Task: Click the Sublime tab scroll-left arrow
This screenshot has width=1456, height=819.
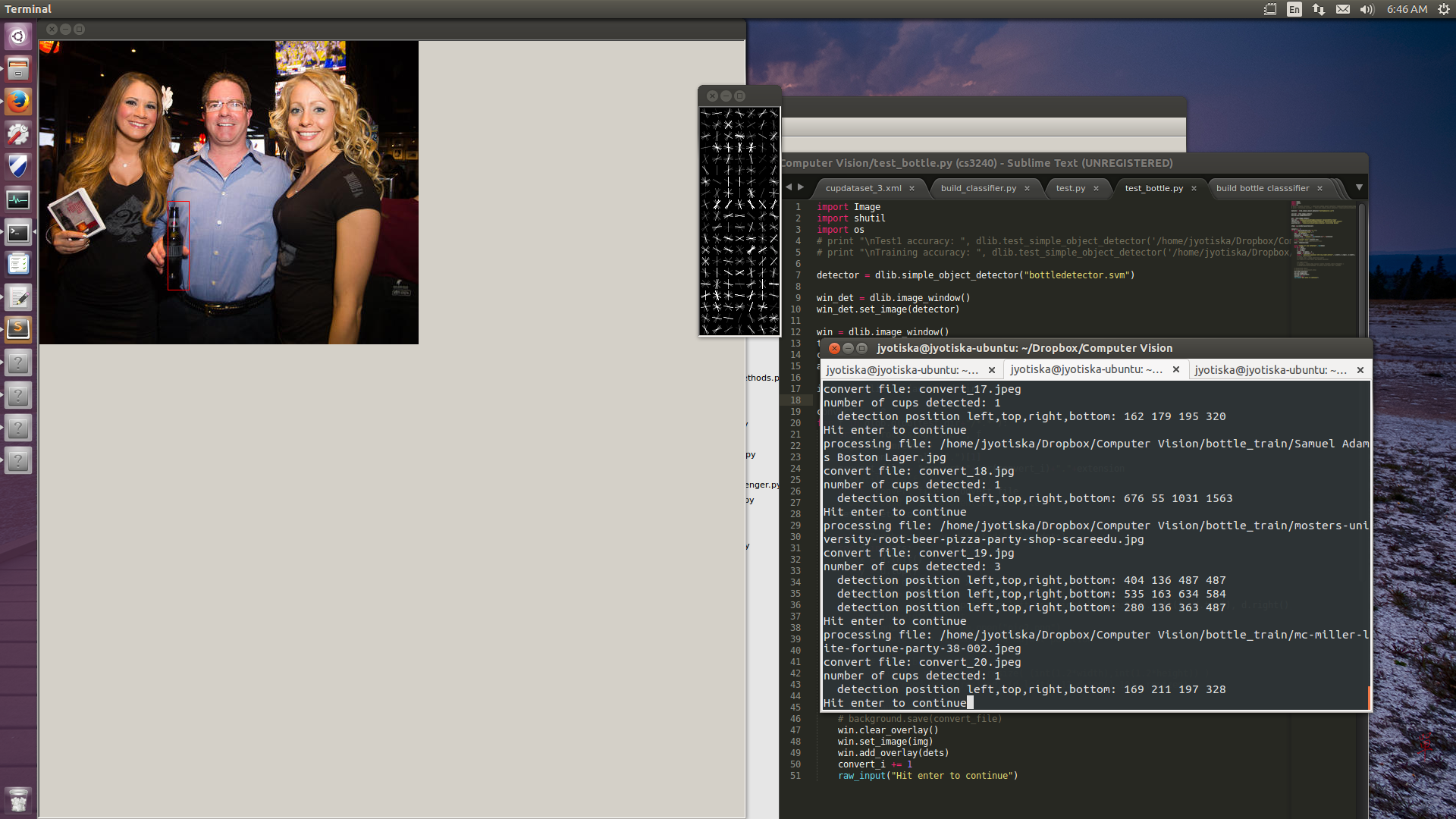Action: click(789, 187)
